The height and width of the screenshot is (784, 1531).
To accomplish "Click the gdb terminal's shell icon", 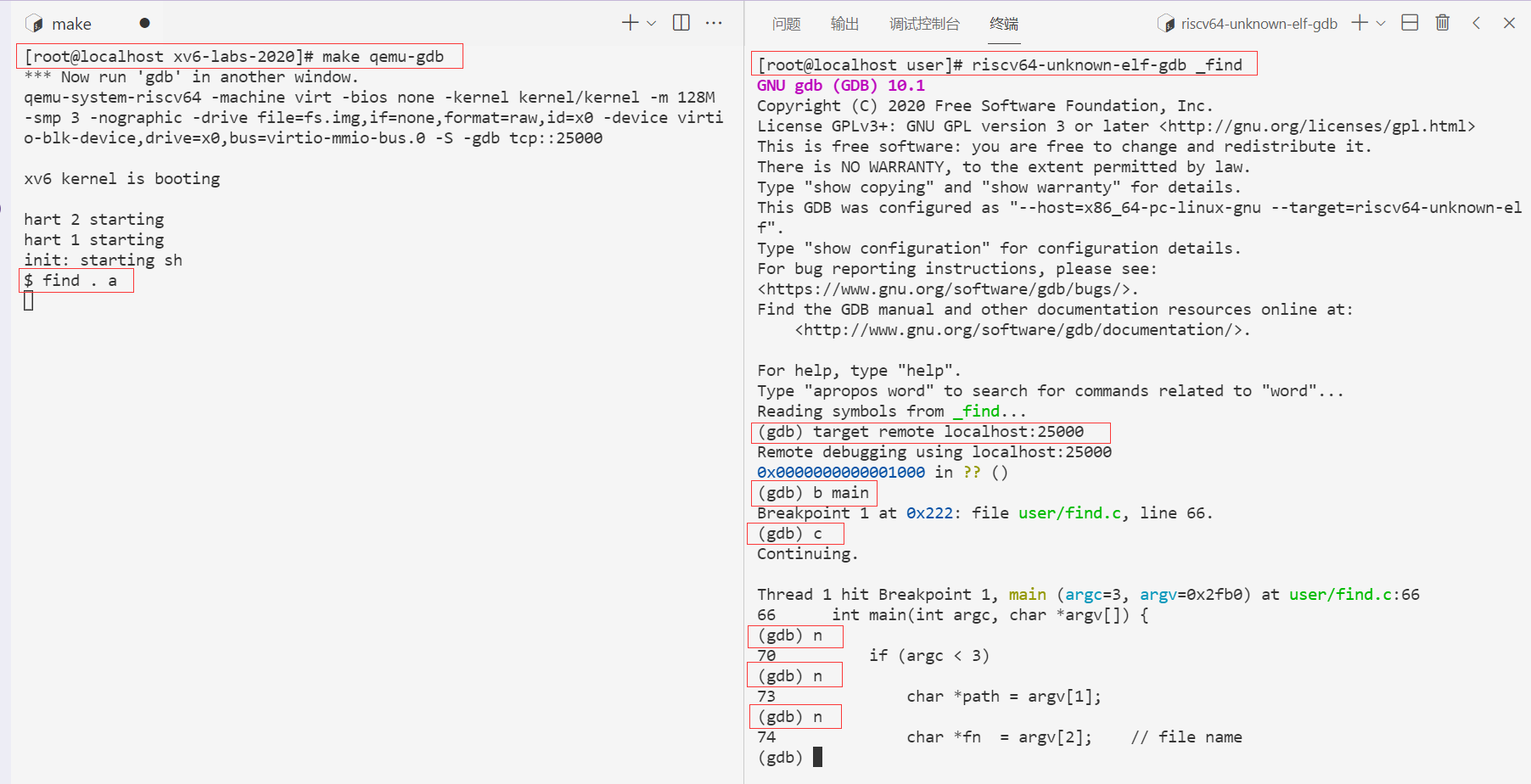I will [x=1166, y=23].
